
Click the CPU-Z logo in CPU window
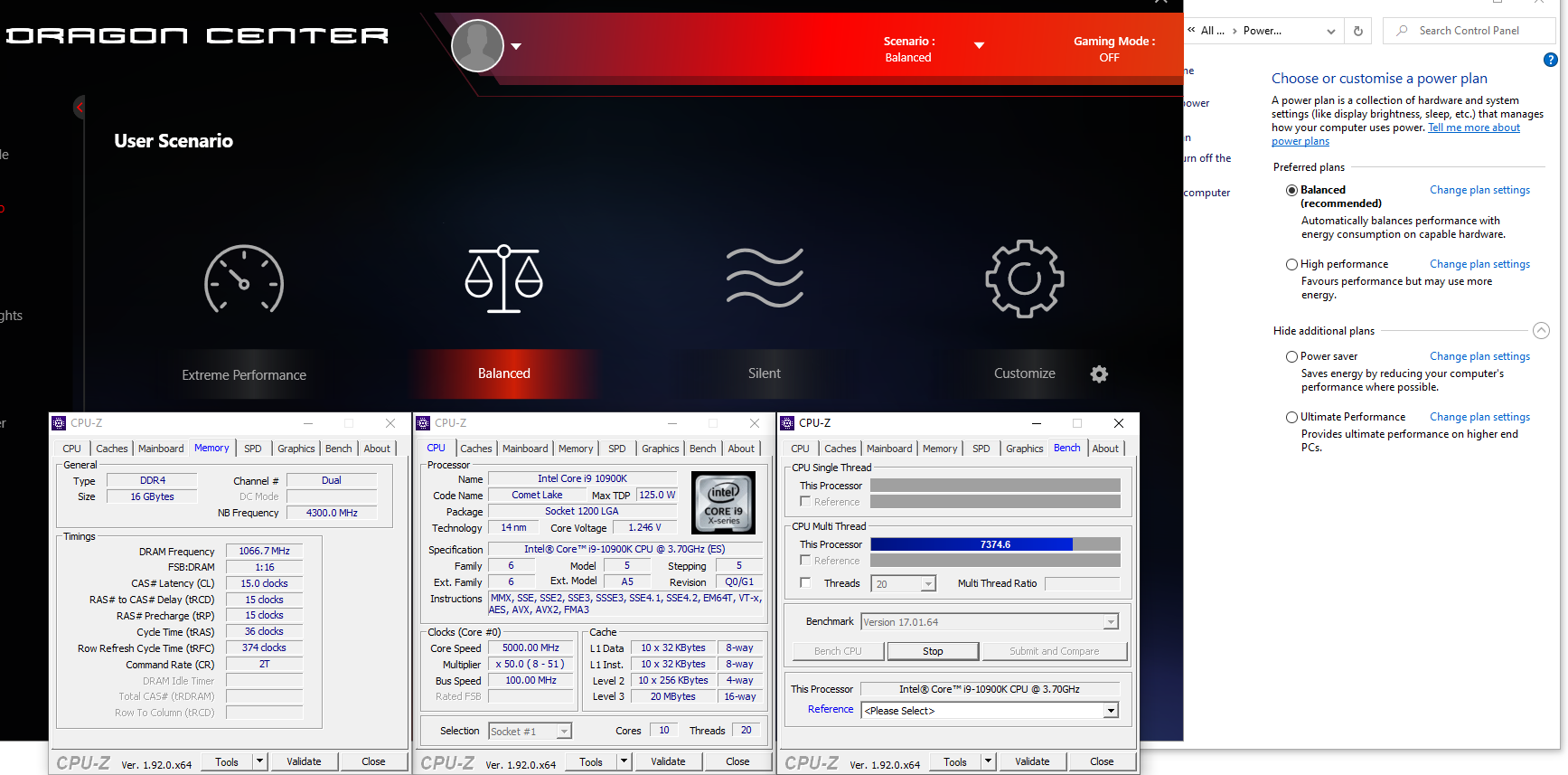tap(446, 762)
